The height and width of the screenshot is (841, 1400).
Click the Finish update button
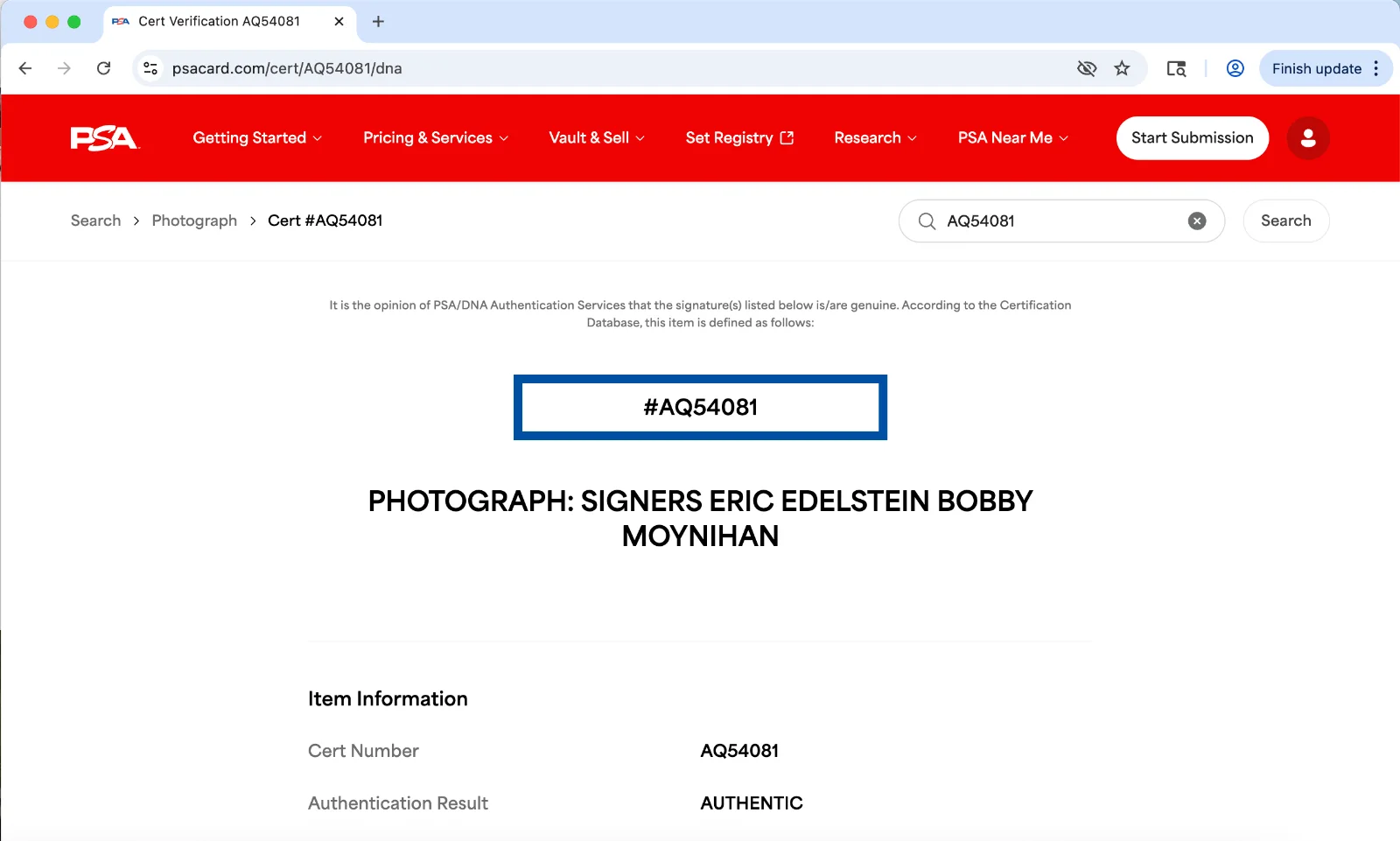click(1316, 68)
